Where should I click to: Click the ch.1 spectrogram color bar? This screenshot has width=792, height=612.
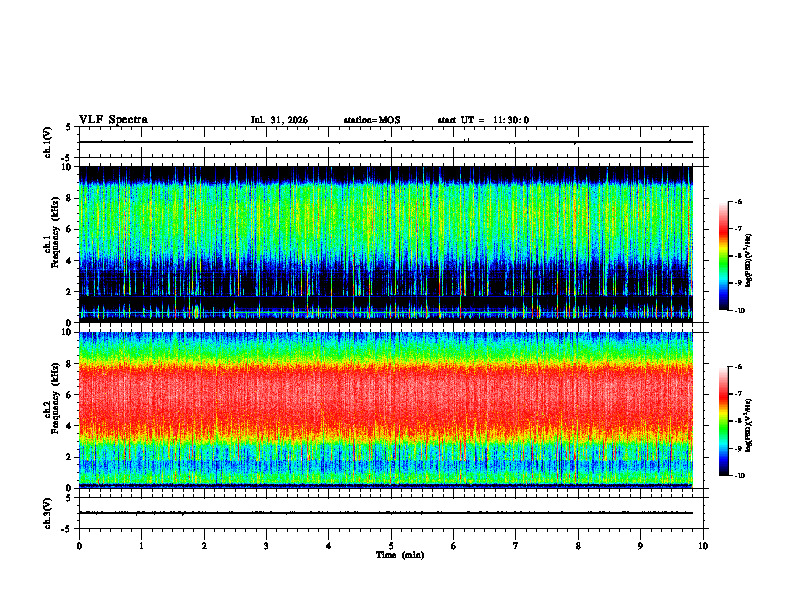(724, 256)
